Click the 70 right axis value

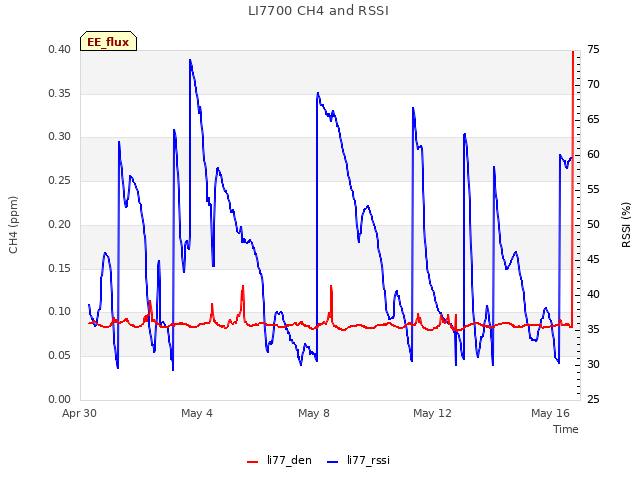[593, 84]
